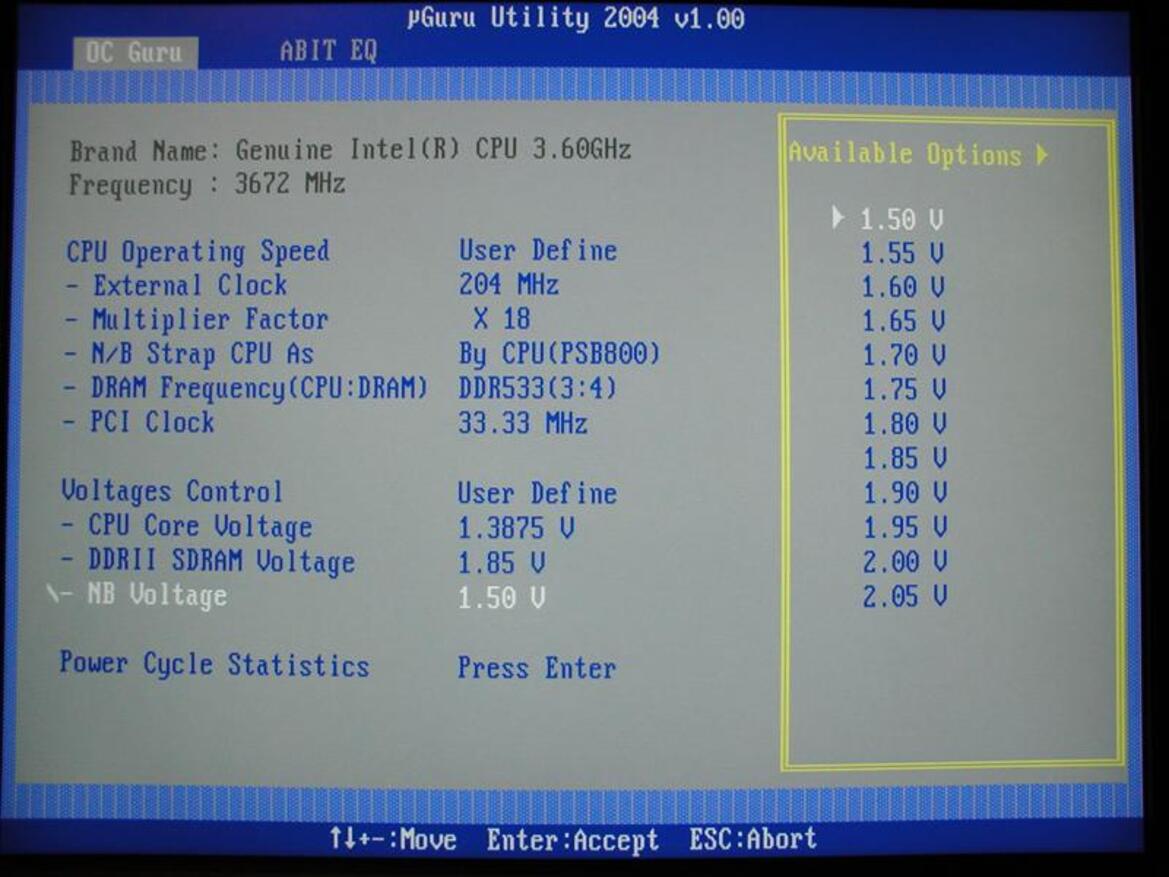
Task: Choose 1.70 V in options list
Action: click(x=904, y=355)
